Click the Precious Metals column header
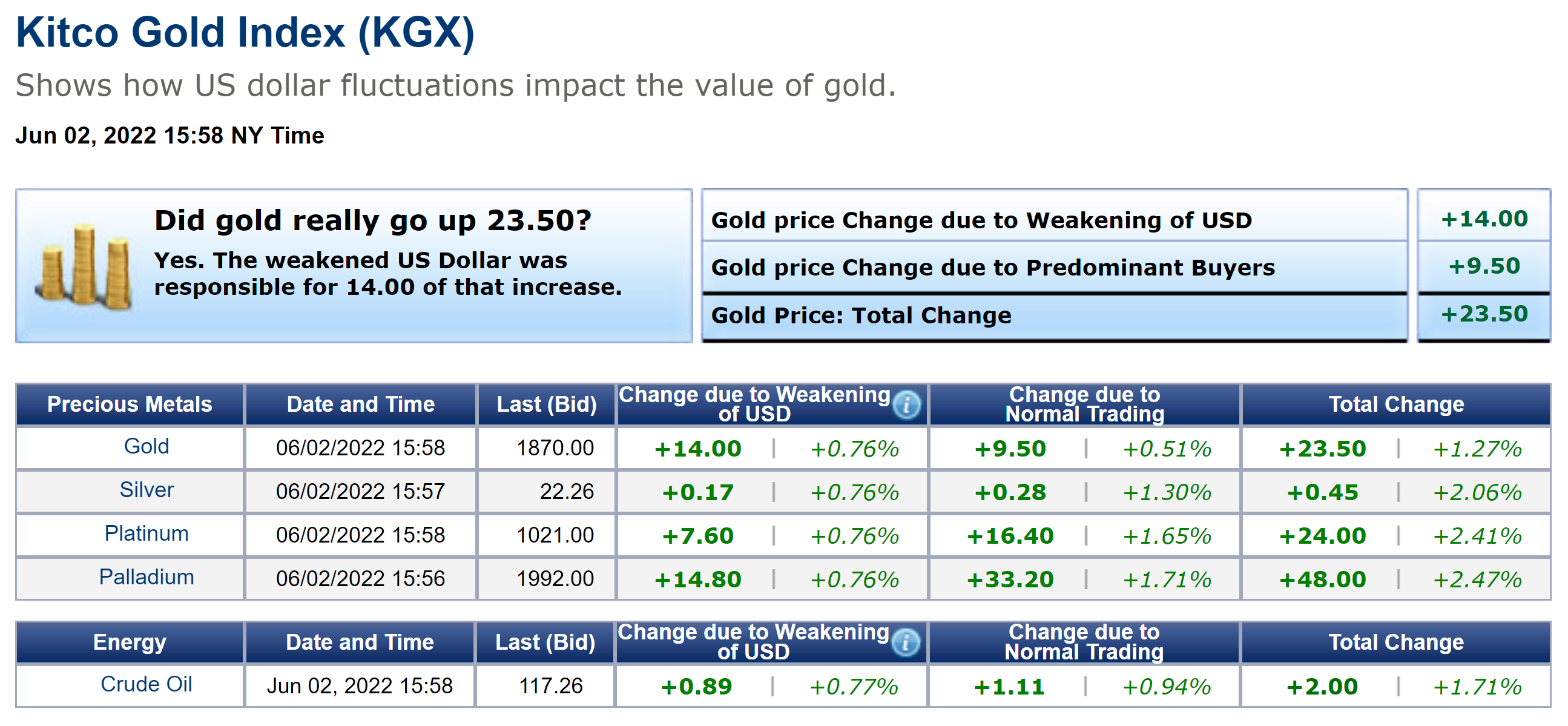Image resolution: width=1568 pixels, height=726 pixels. pos(130,404)
